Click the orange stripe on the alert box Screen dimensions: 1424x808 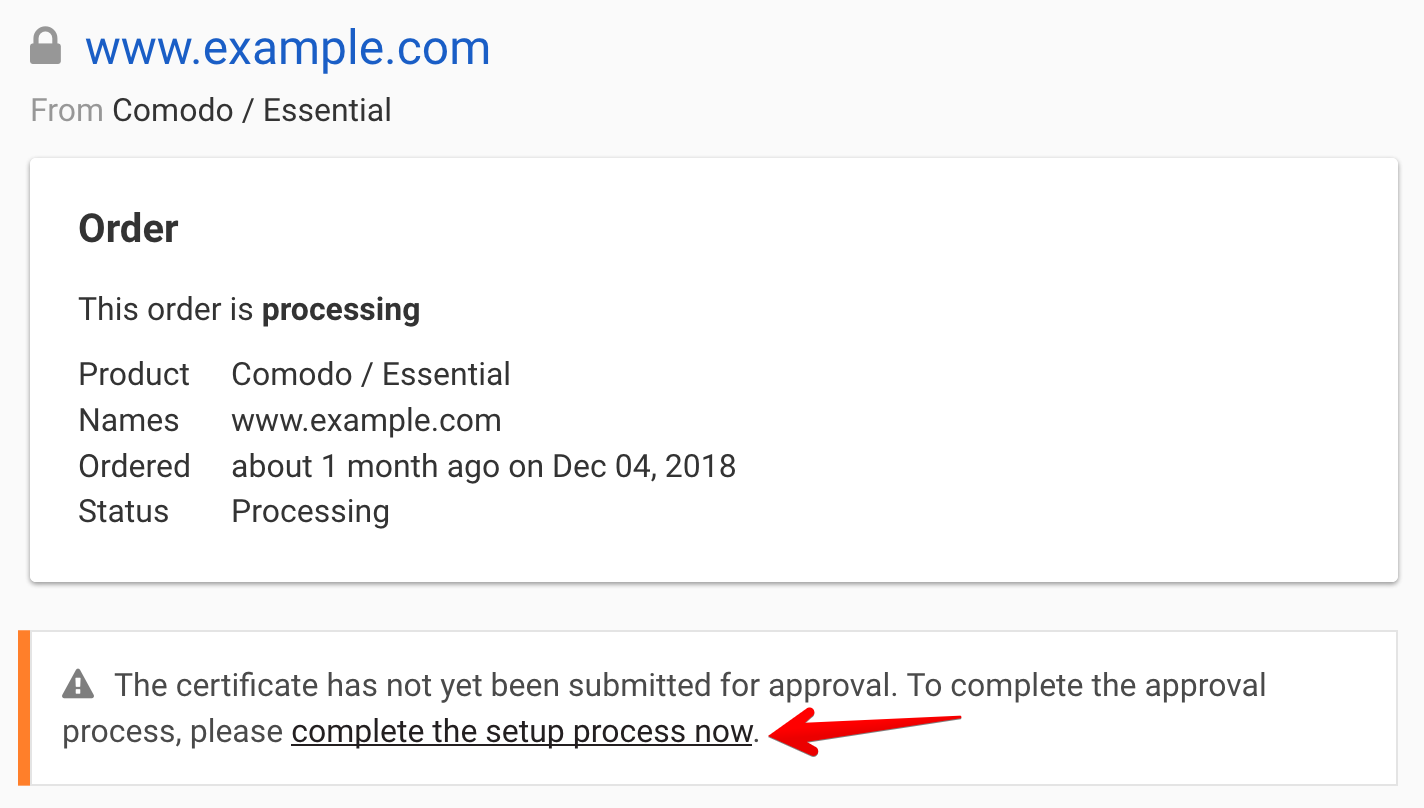click(25, 708)
